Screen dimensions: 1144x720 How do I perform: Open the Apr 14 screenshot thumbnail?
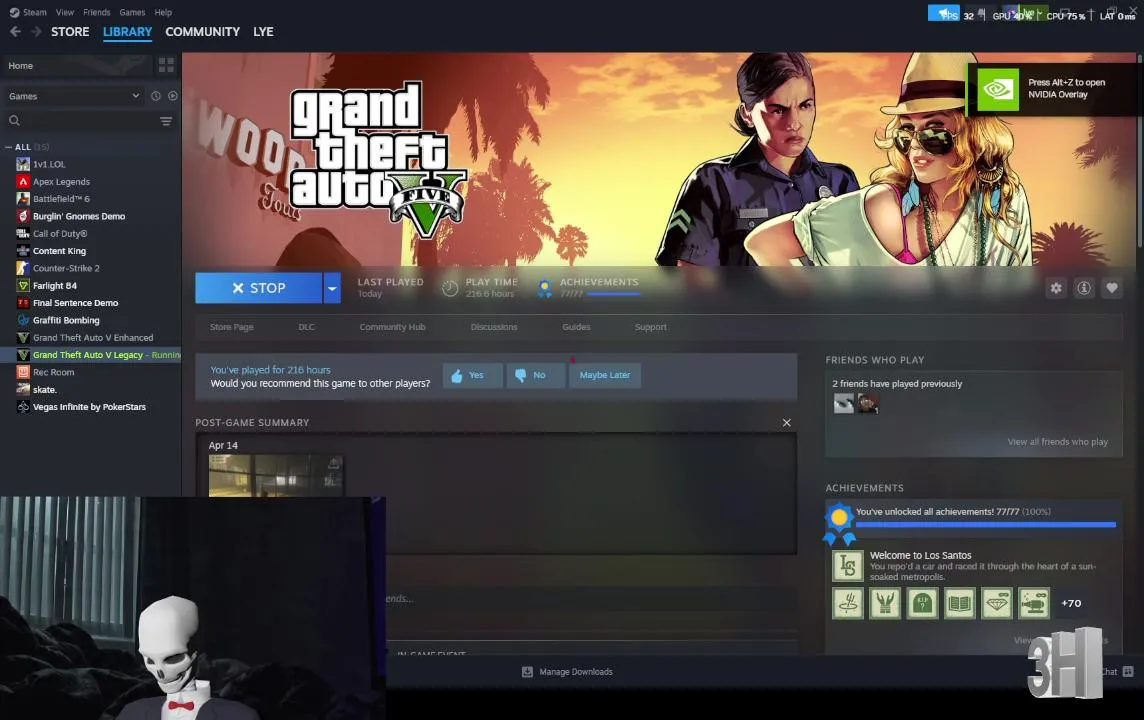(x=276, y=476)
